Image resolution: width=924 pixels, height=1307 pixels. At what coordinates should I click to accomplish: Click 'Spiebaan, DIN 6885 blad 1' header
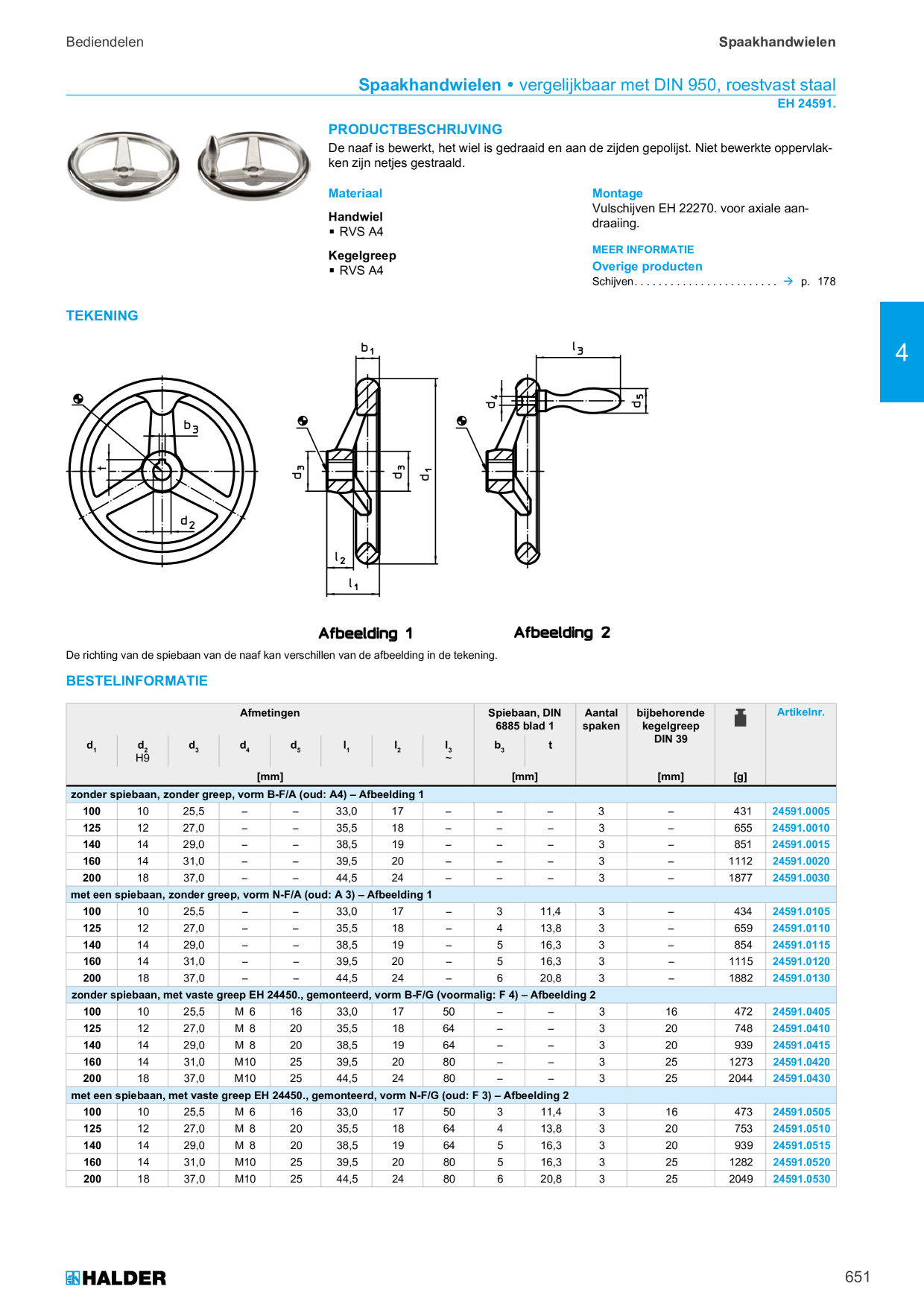point(525,719)
